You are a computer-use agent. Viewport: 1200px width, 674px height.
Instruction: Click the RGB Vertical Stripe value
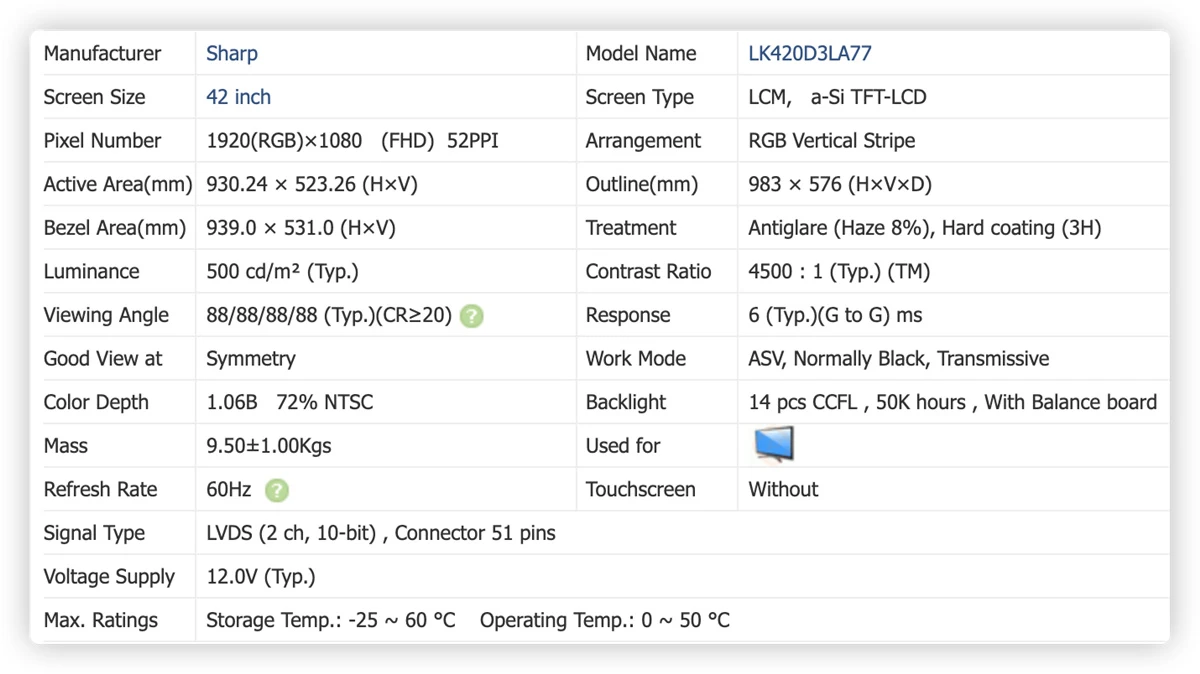[x=832, y=141]
